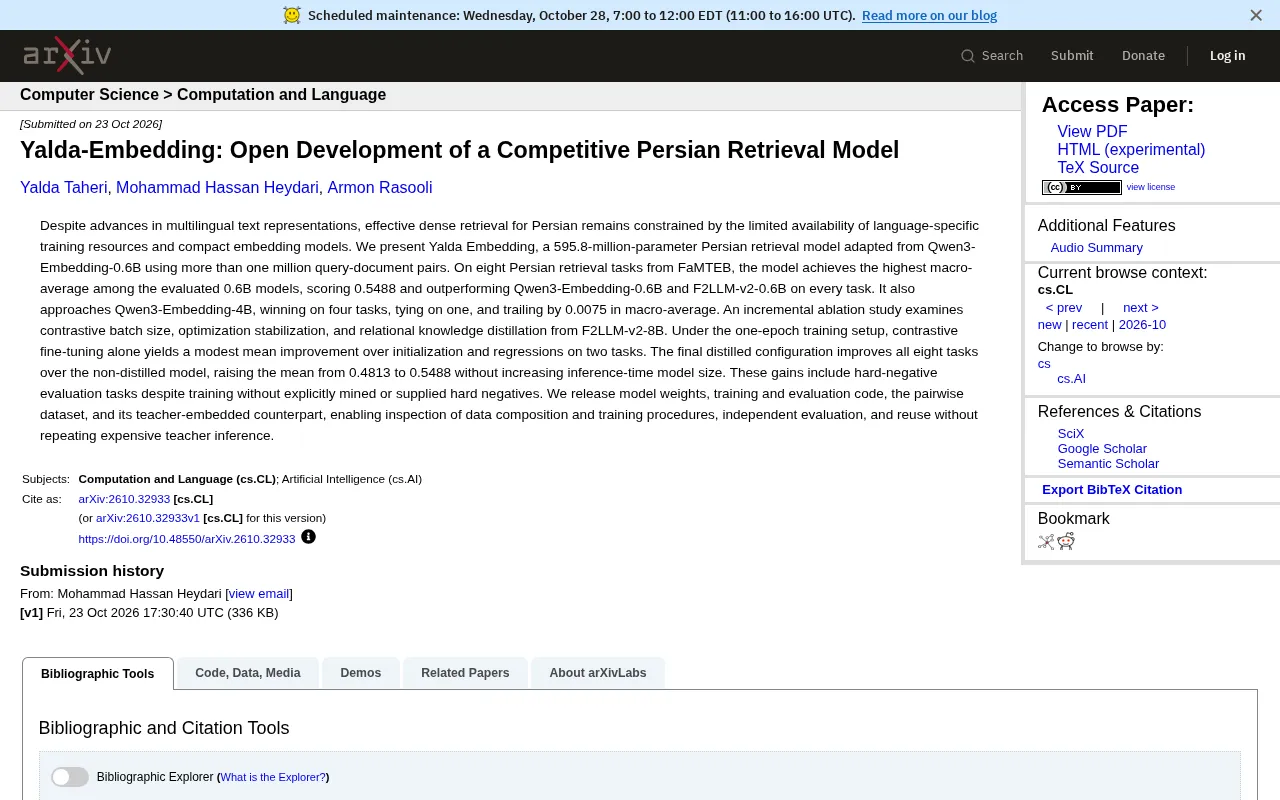
Task: Open the About arXivLabs tab
Action: [x=598, y=673]
